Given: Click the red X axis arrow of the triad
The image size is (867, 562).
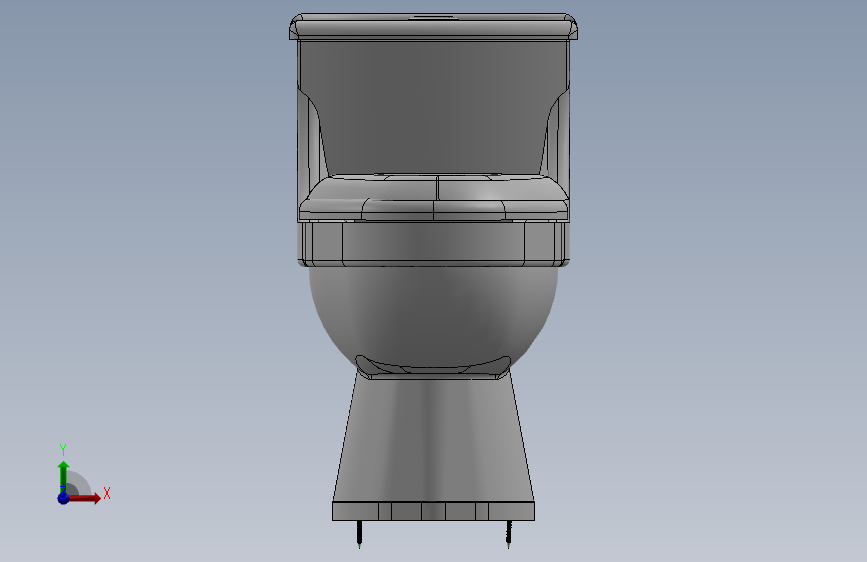Looking at the screenshot, I should click(x=83, y=498).
